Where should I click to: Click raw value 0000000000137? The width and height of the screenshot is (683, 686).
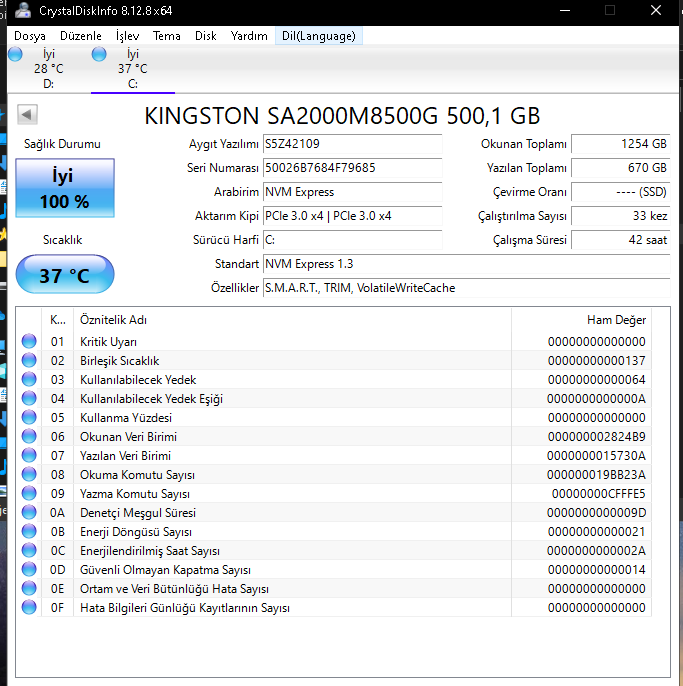click(x=596, y=360)
